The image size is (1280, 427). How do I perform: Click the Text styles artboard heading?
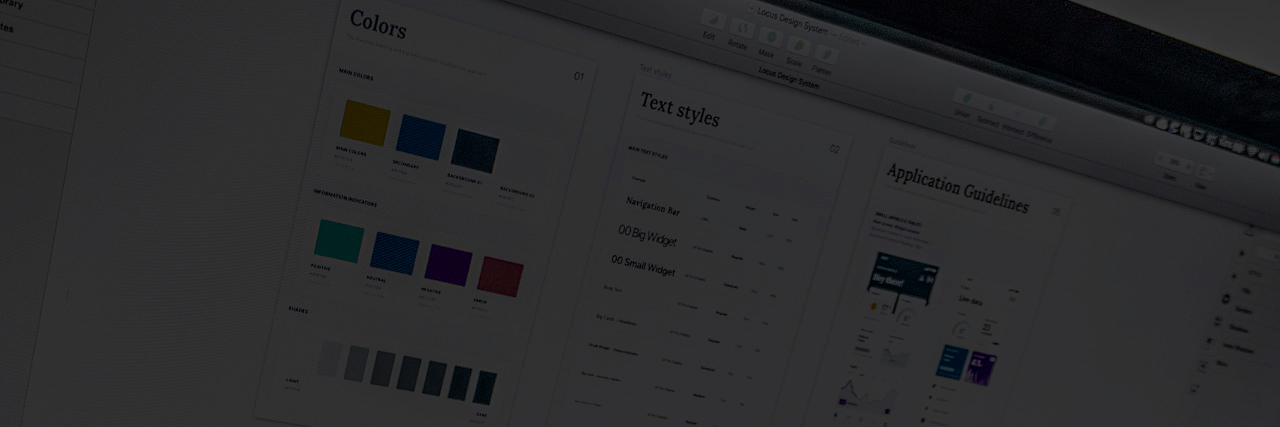680,109
